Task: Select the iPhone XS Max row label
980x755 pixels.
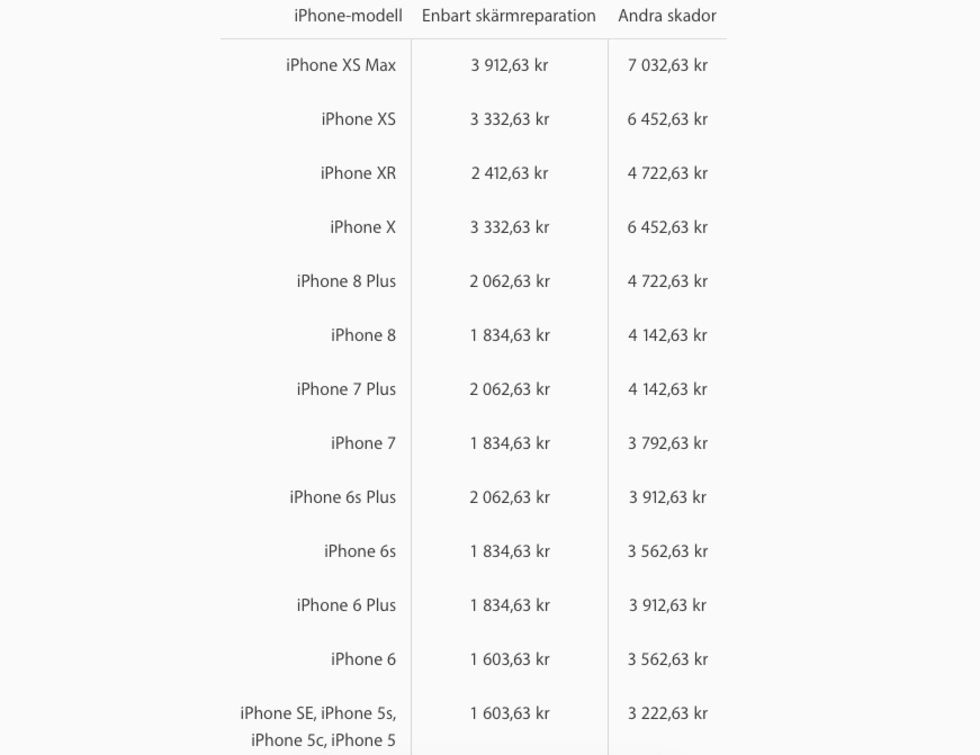Action: click(x=341, y=65)
